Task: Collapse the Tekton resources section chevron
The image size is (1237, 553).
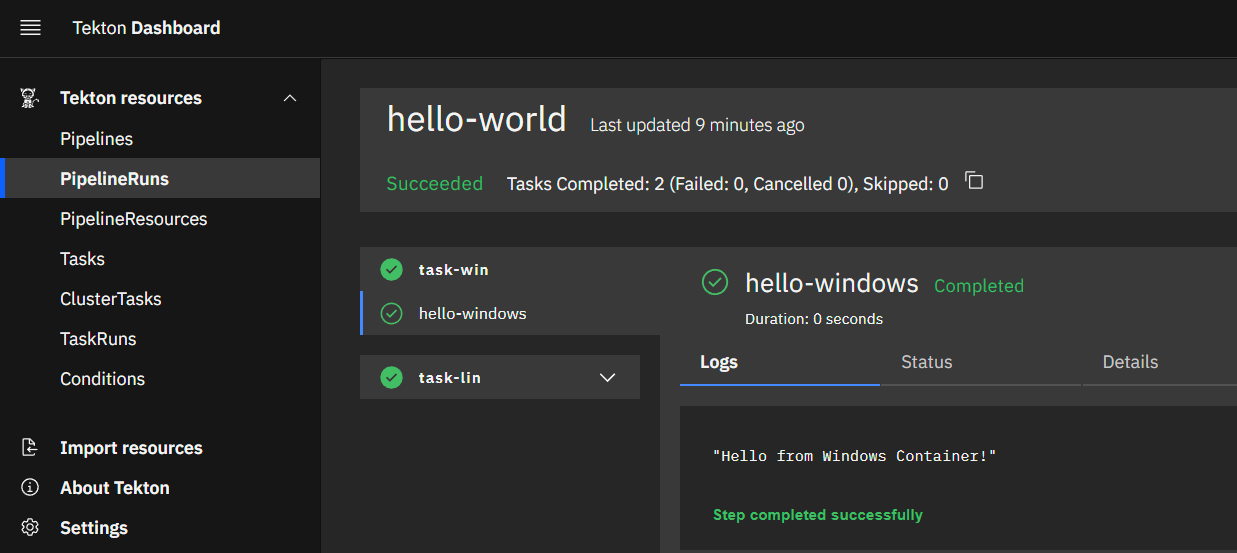Action: pos(290,98)
